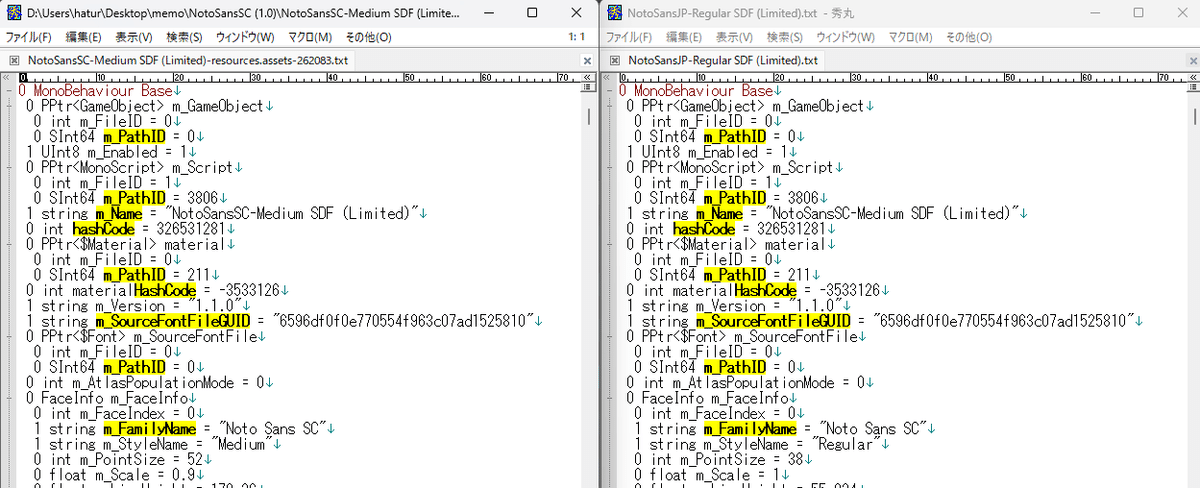Click m_Name line in NotoSansJP window
The width and height of the screenshot is (1200, 488).
tap(826, 213)
